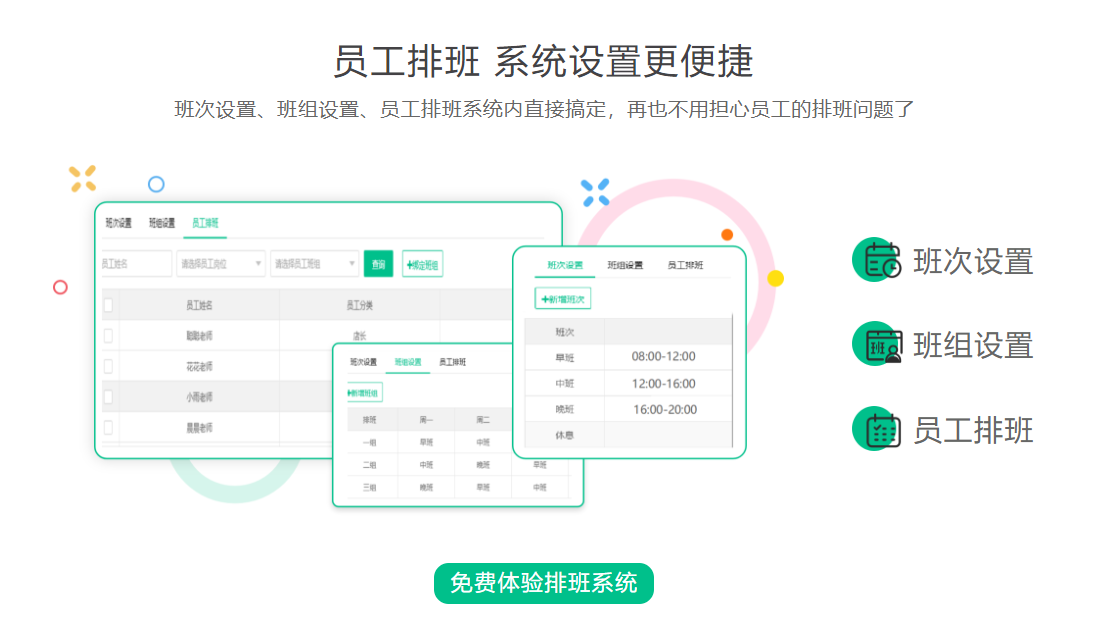Viewport: 1108px width, 622px height.
Task: Expand the 请选择员工班组 dropdown
Action: (x=314, y=264)
